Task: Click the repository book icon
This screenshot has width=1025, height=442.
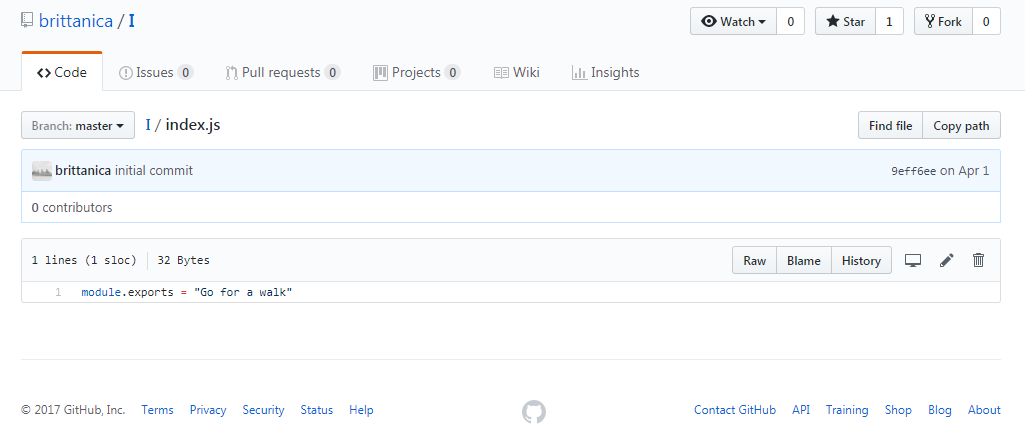Action: pyautogui.click(x=27, y=21)
